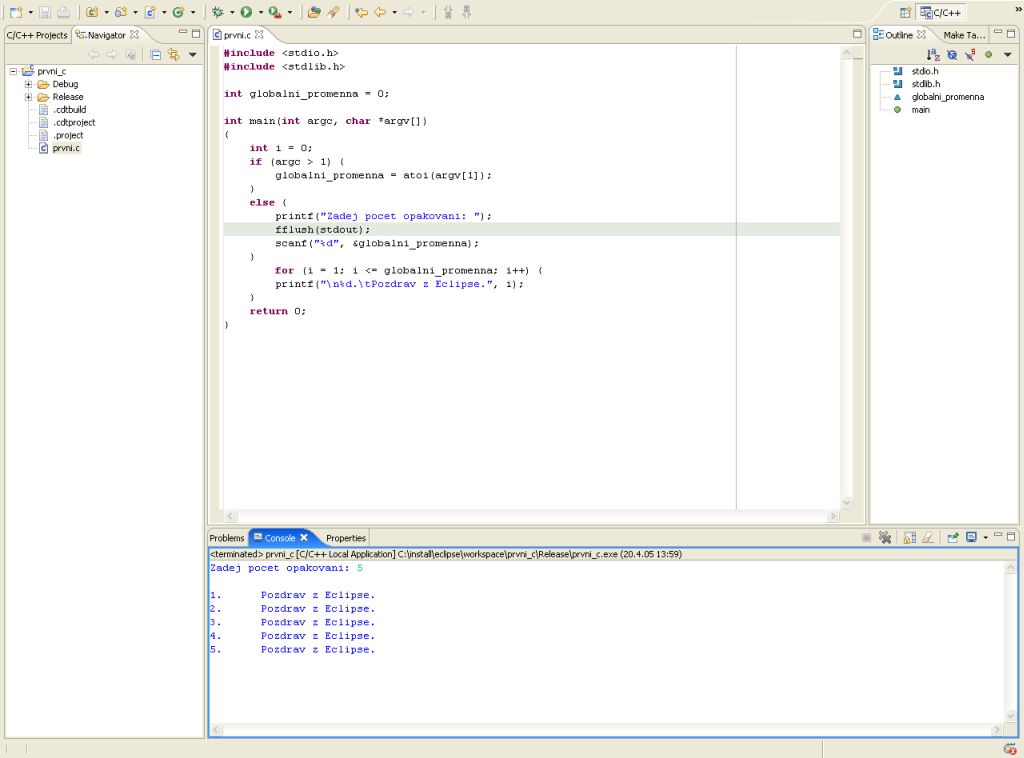
Task: Close the prvni.c editor tab
Action: pos(259,35)
